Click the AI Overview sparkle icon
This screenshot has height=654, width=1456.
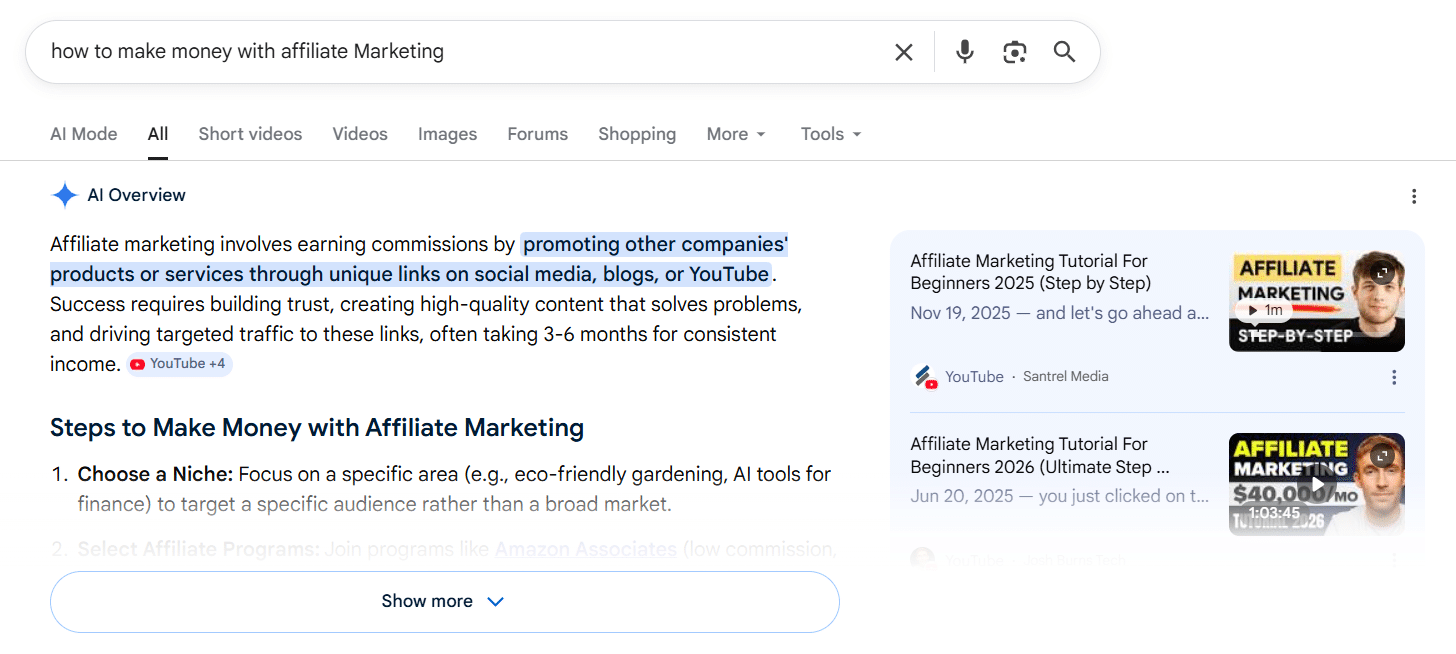pos(65,195)
